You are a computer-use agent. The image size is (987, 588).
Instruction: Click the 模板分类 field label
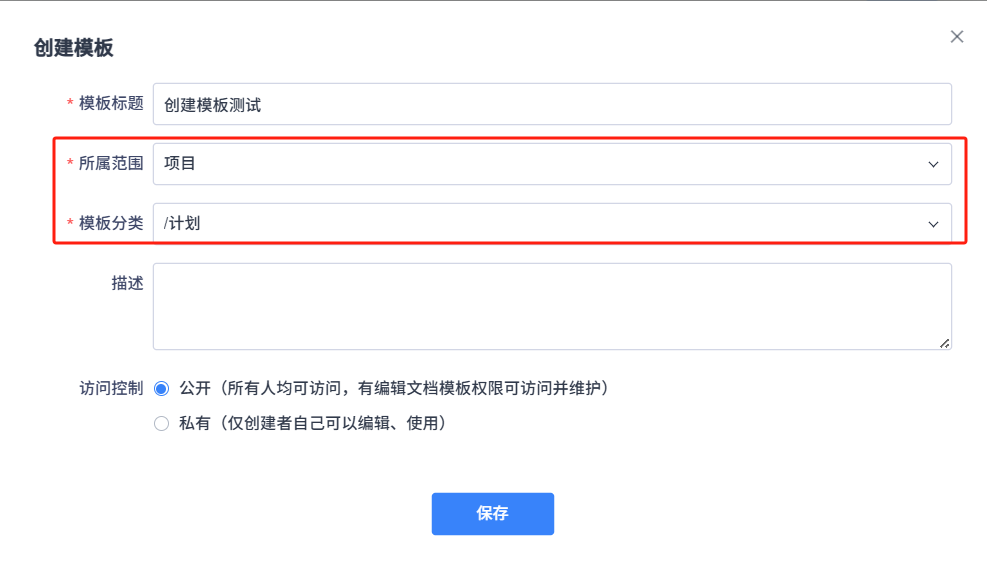(111, 224)
